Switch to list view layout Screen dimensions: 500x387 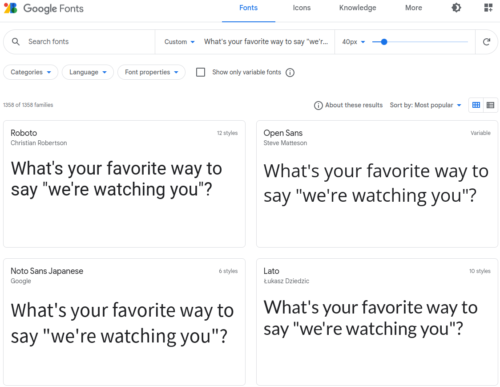point(490,105)
